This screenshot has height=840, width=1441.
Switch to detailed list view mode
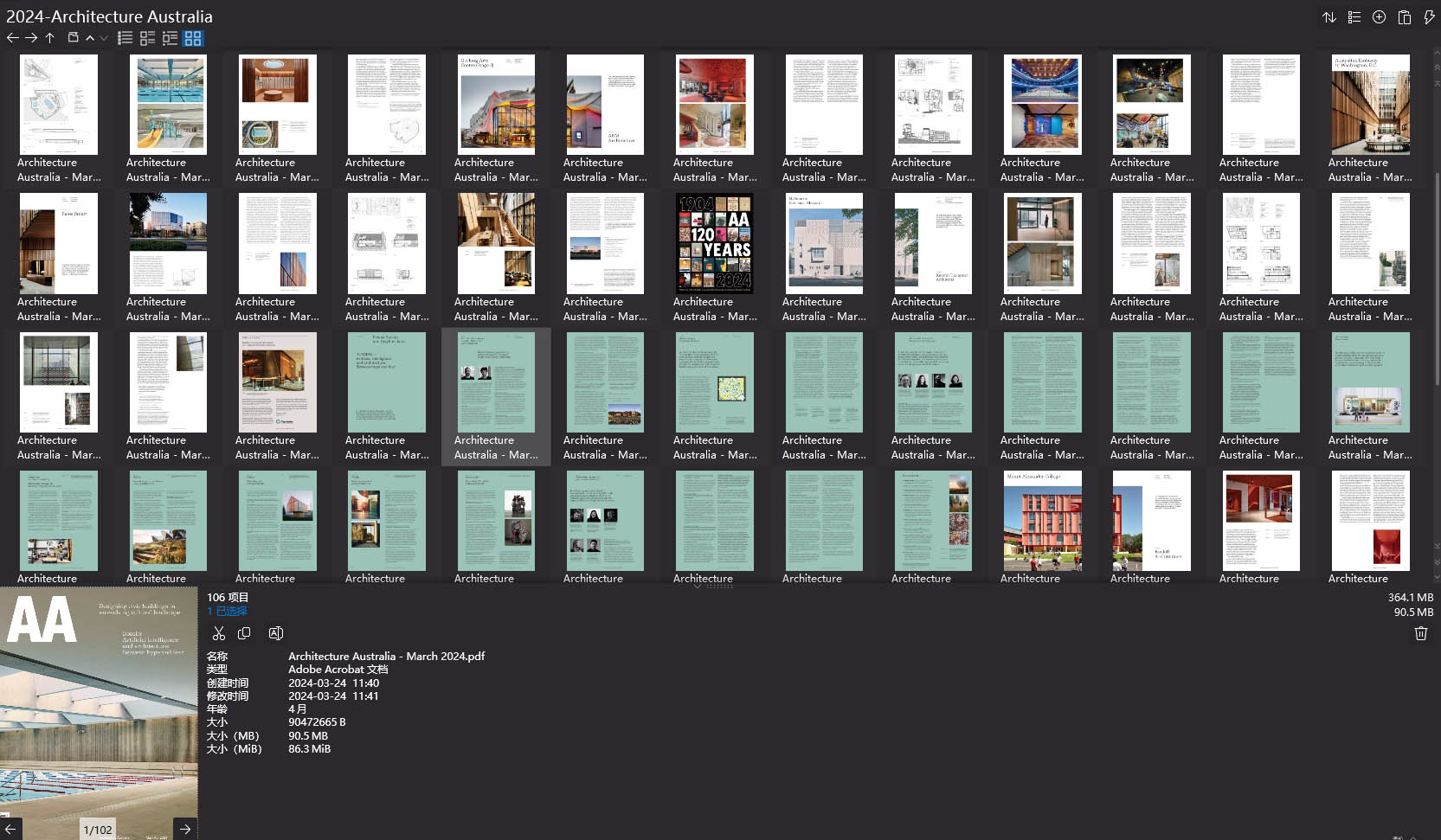(x=125, y=37)
